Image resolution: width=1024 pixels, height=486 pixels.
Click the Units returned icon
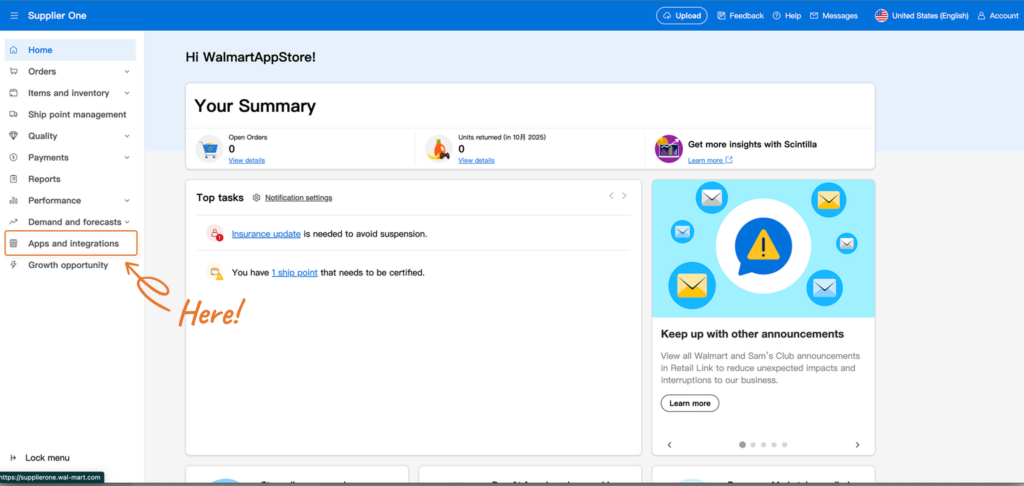[439, 148]
